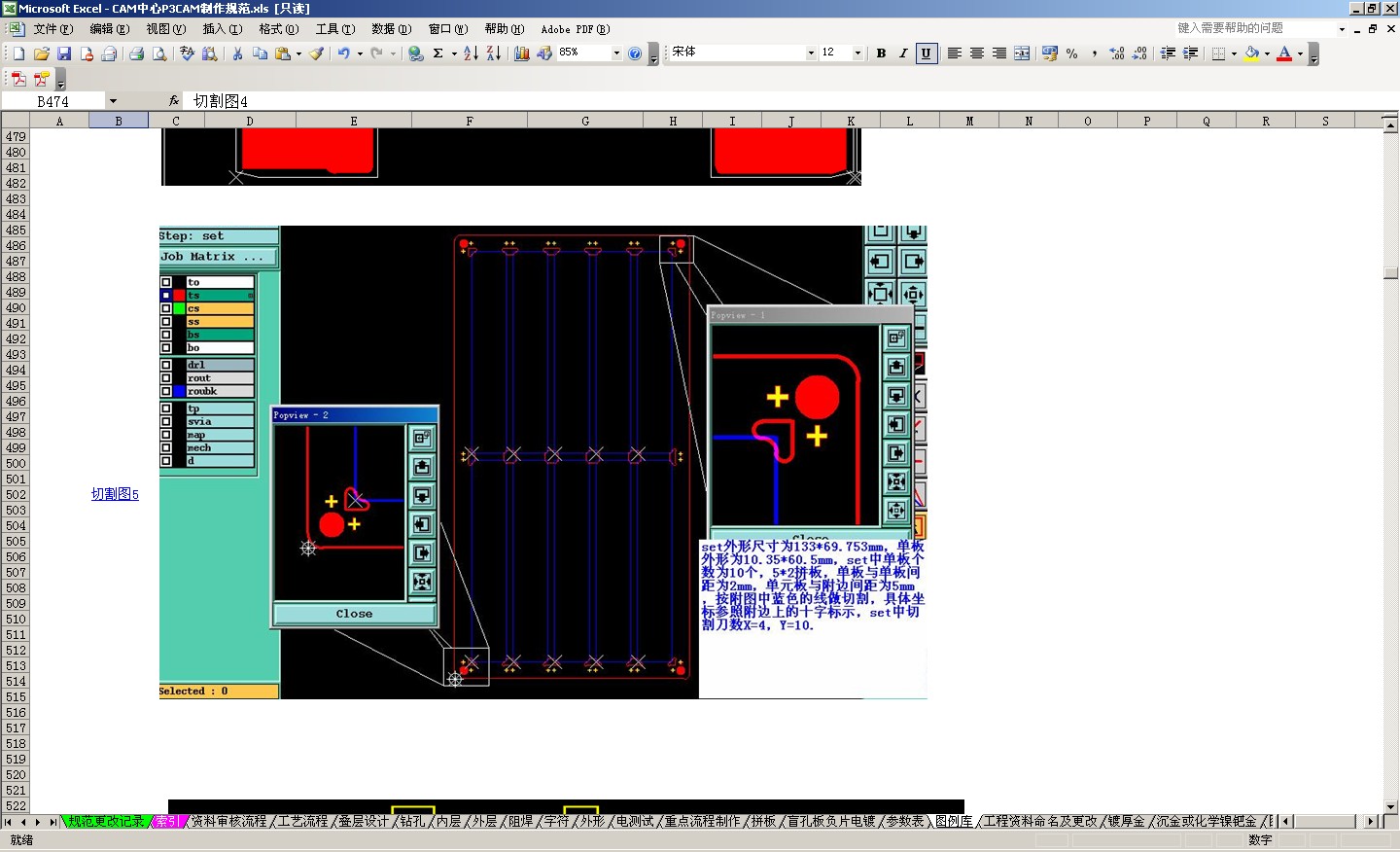
Task: Toggle bold formatting
Action: point(881,53)
